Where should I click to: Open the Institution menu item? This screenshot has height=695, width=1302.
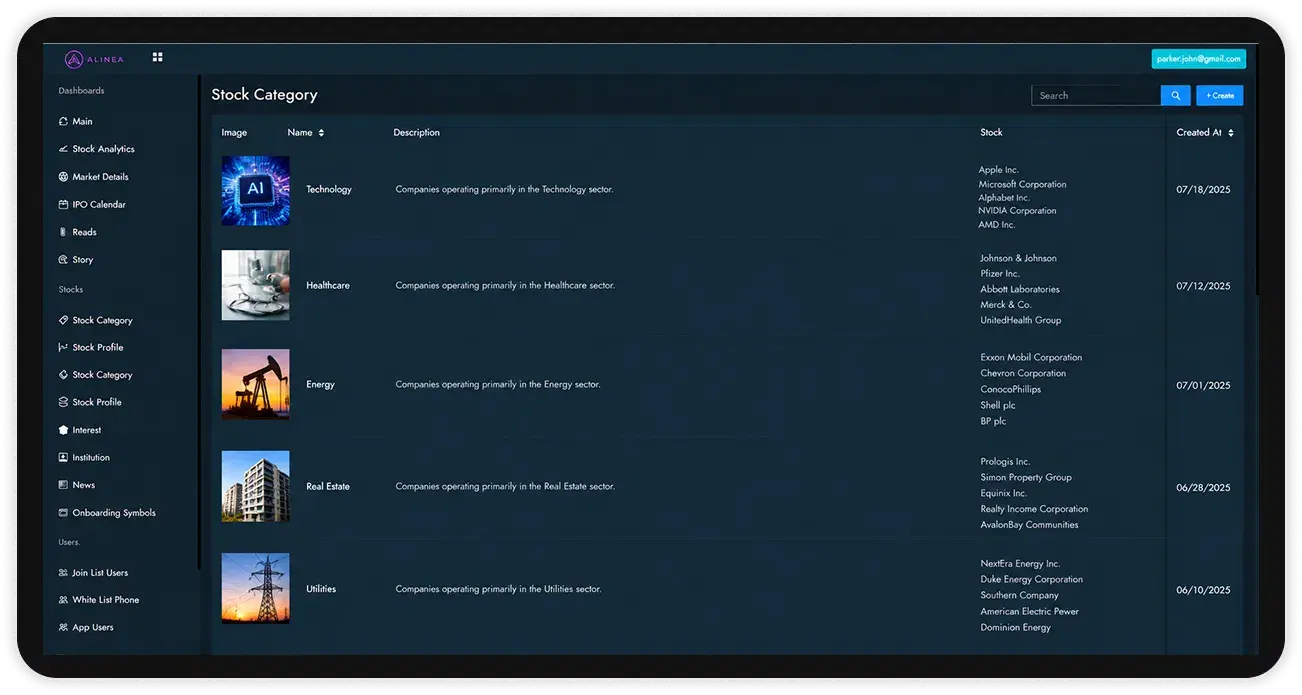coord(91,457)
